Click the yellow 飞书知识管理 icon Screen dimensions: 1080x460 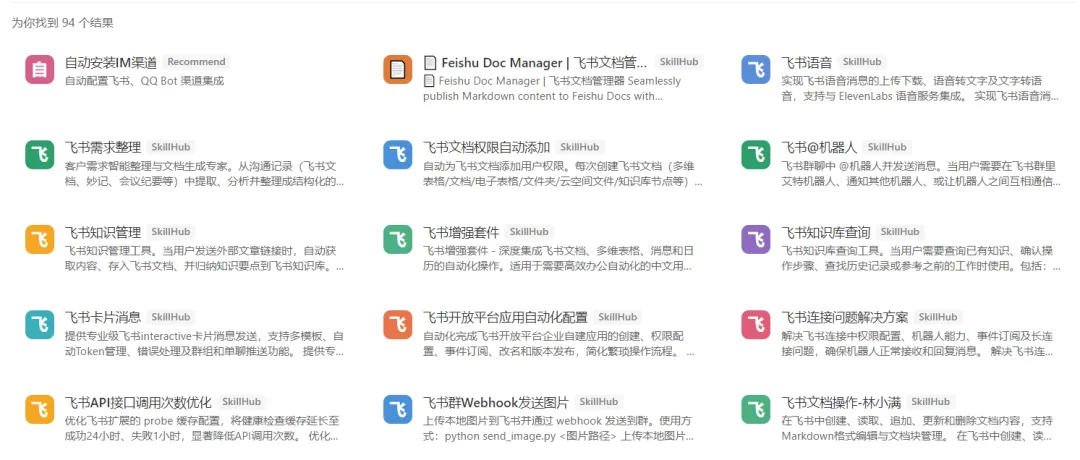[x=39, y=240]
